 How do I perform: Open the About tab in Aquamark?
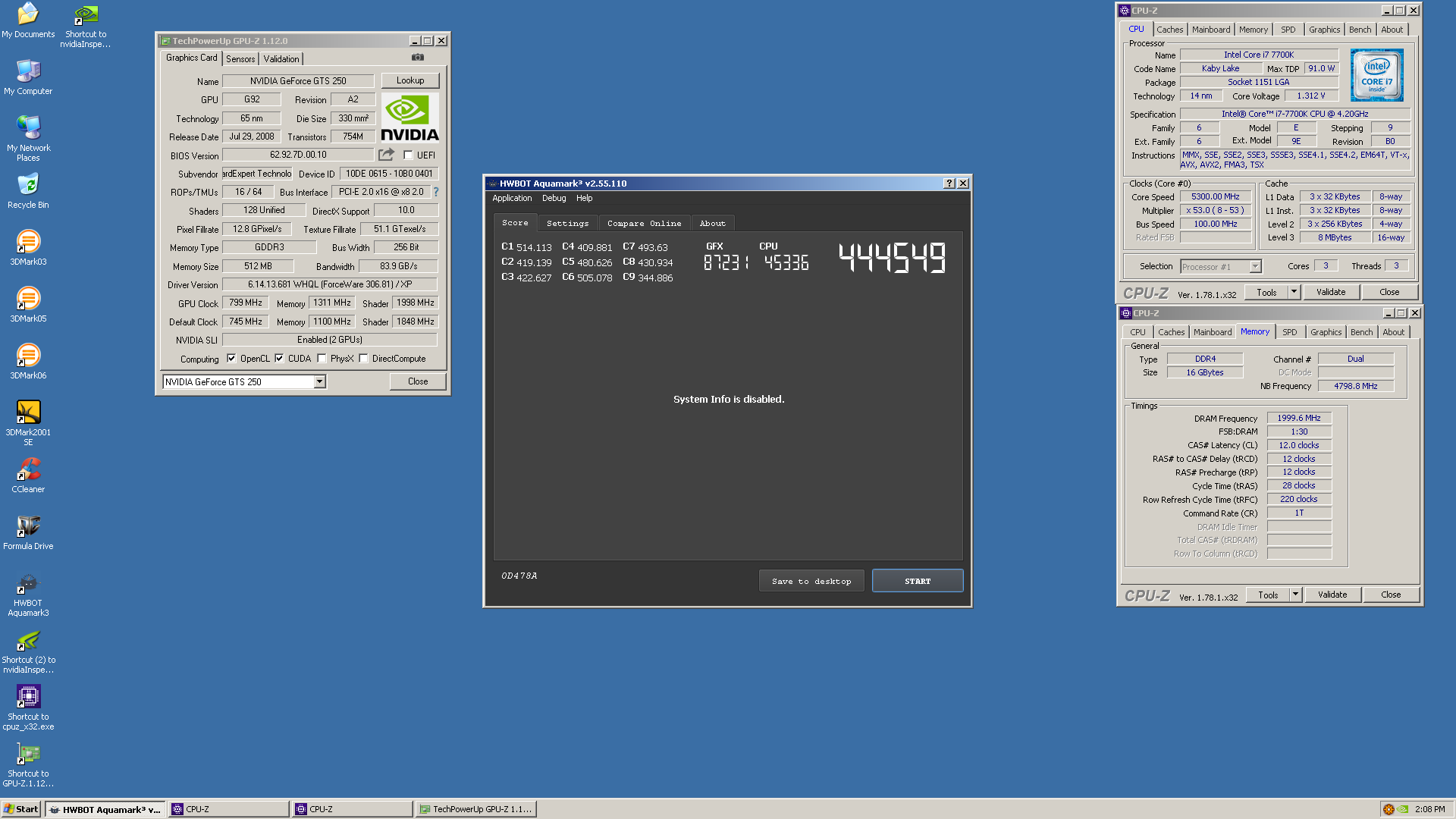pyautogui.click(x=712, y=223)
